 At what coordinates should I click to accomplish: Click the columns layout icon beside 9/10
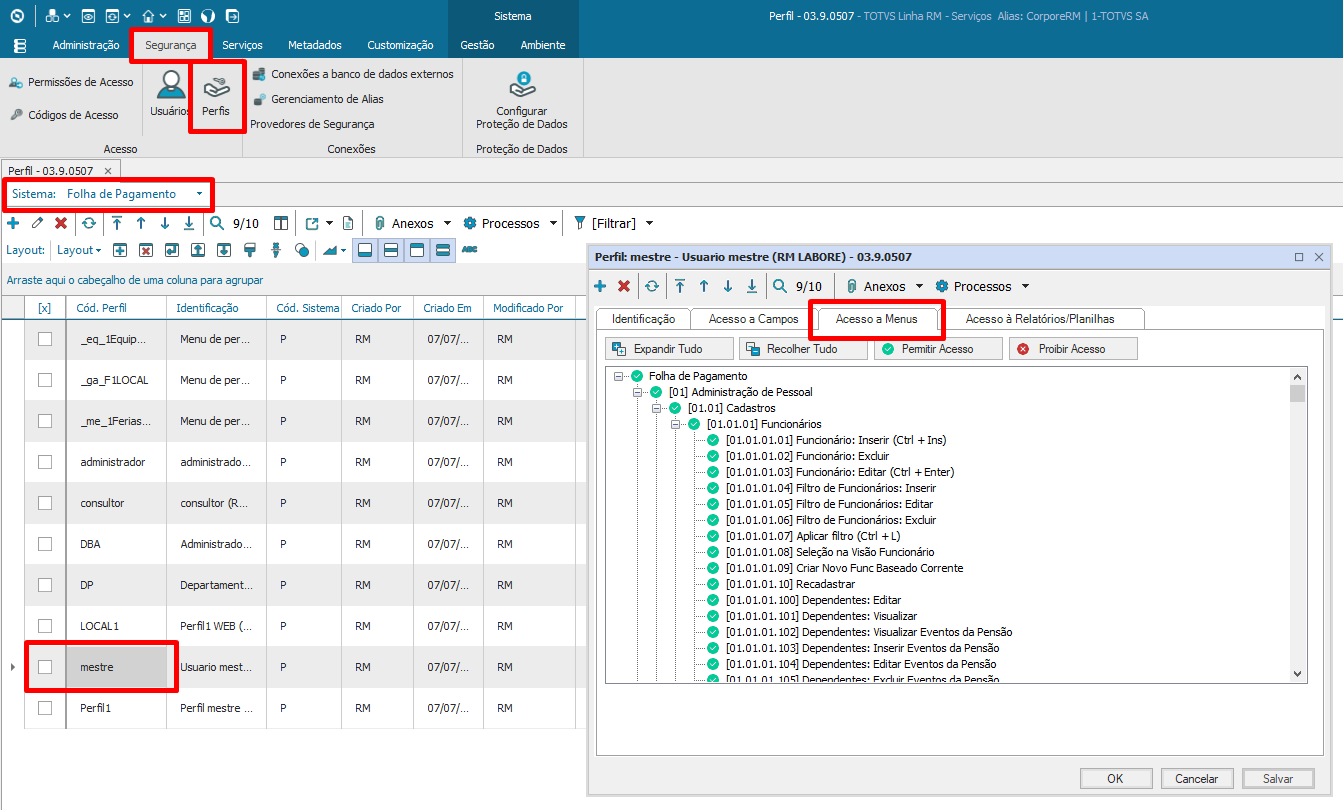(x=281, y=223)
